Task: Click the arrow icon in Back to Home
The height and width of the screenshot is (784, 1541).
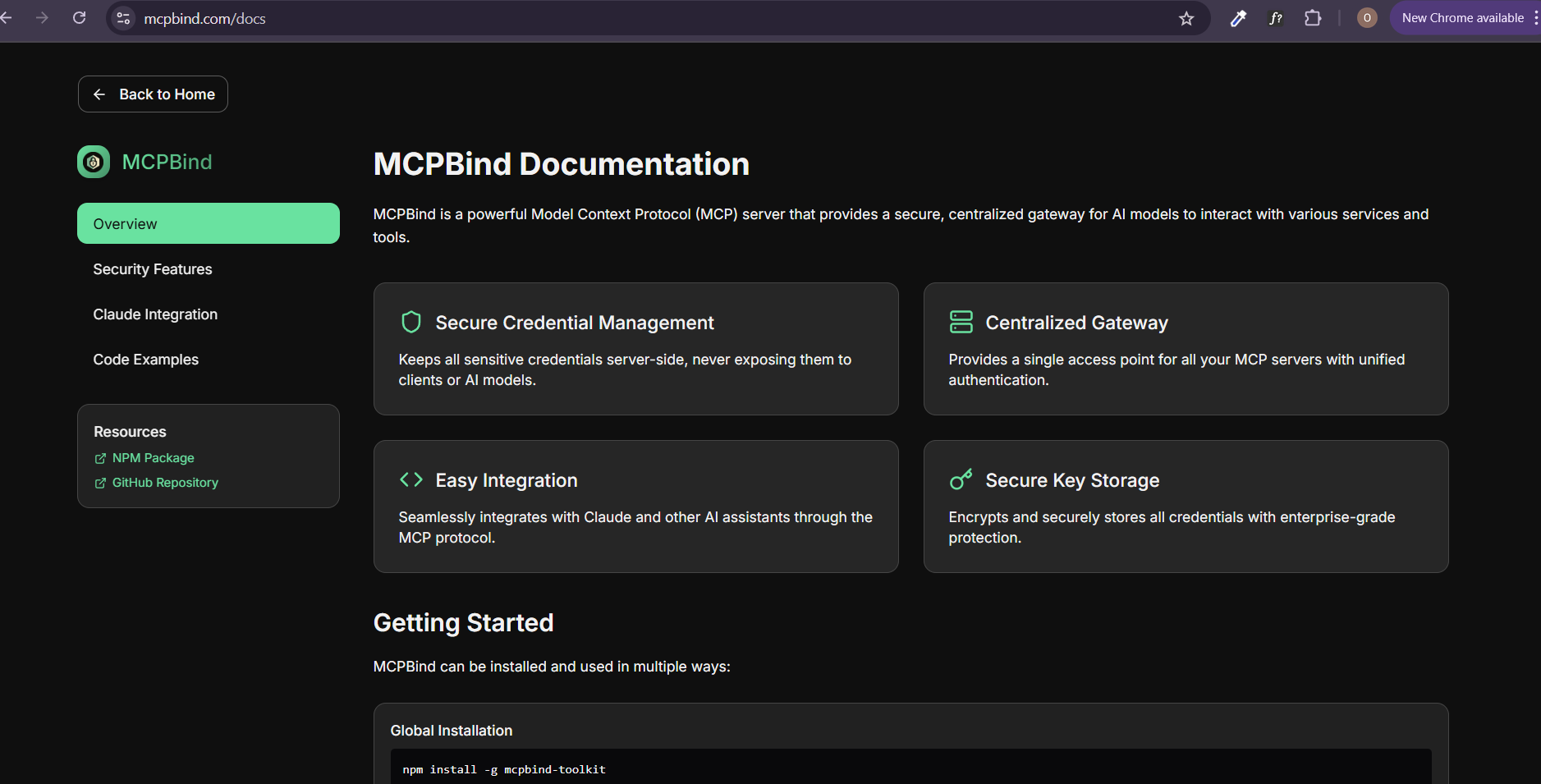Action: (99, 94)
